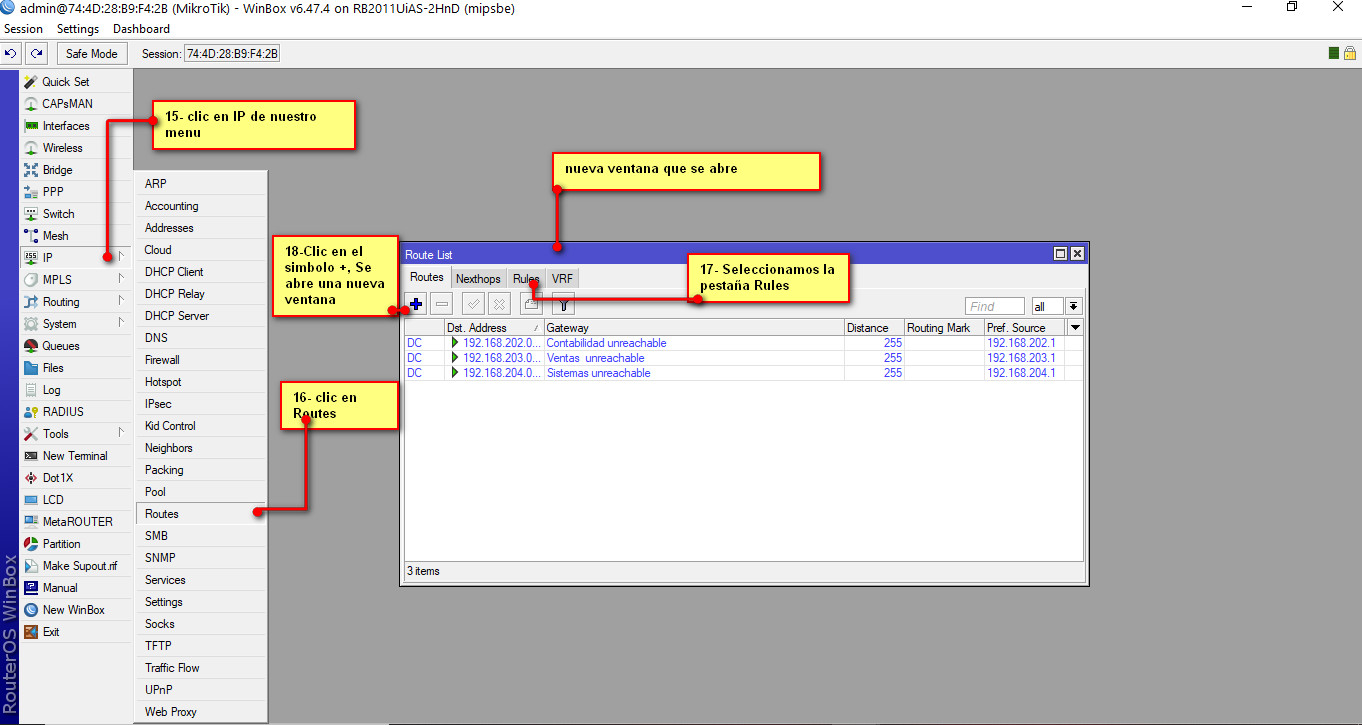Viewport: 1362px width, 725px height.
Task: Click the Comment icon in Route List toolbar
Action: click(531, 305)
